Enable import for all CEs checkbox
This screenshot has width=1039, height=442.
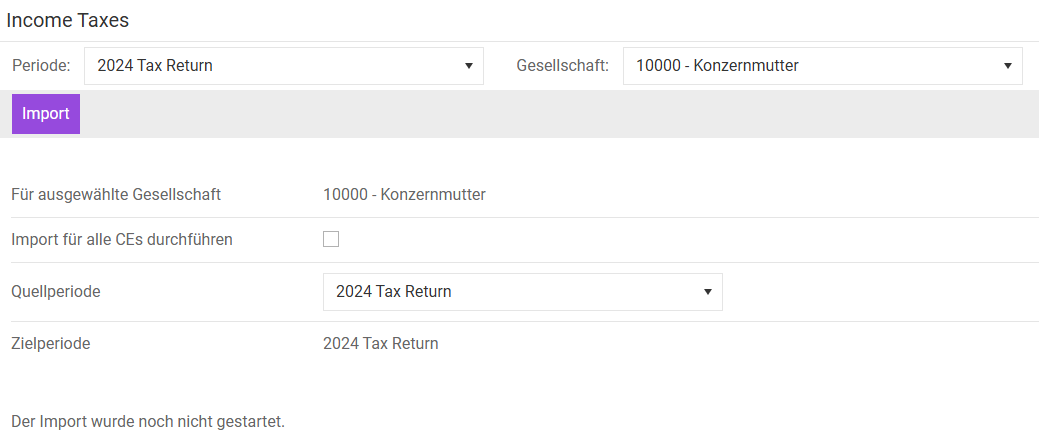click(x=331, y=239)
